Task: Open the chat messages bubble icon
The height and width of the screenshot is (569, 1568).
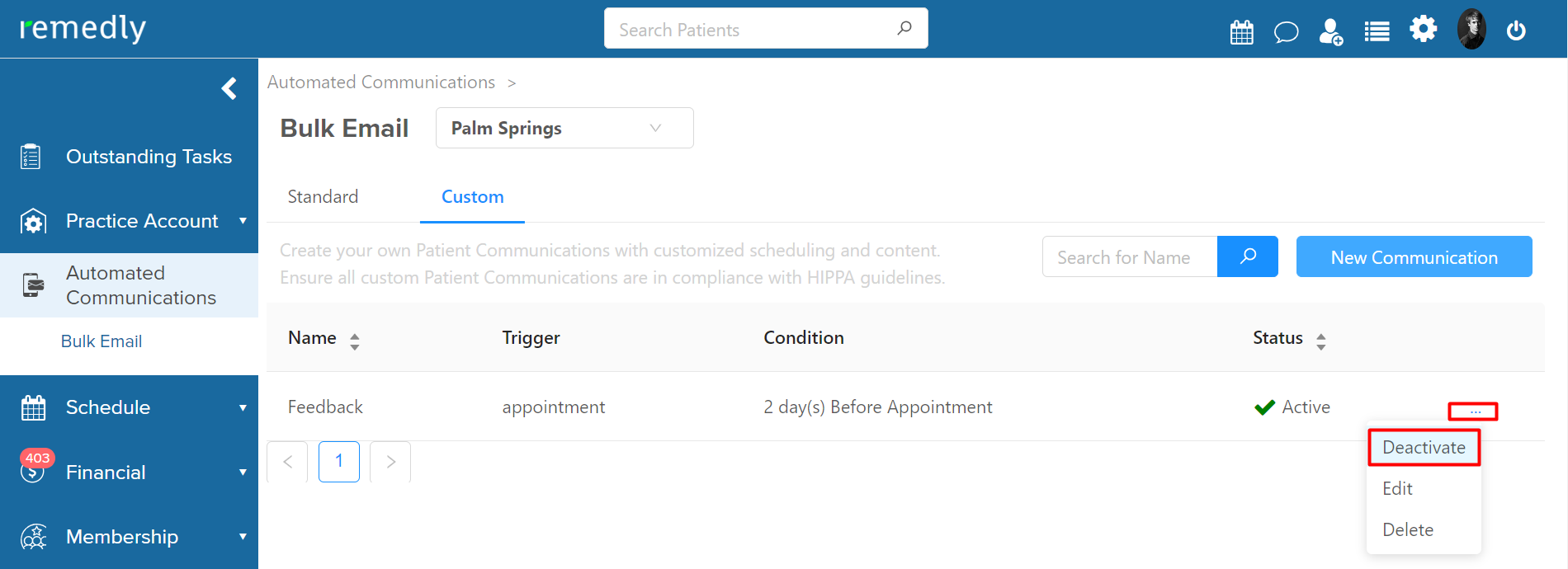Action: [x=1286, y=32]
